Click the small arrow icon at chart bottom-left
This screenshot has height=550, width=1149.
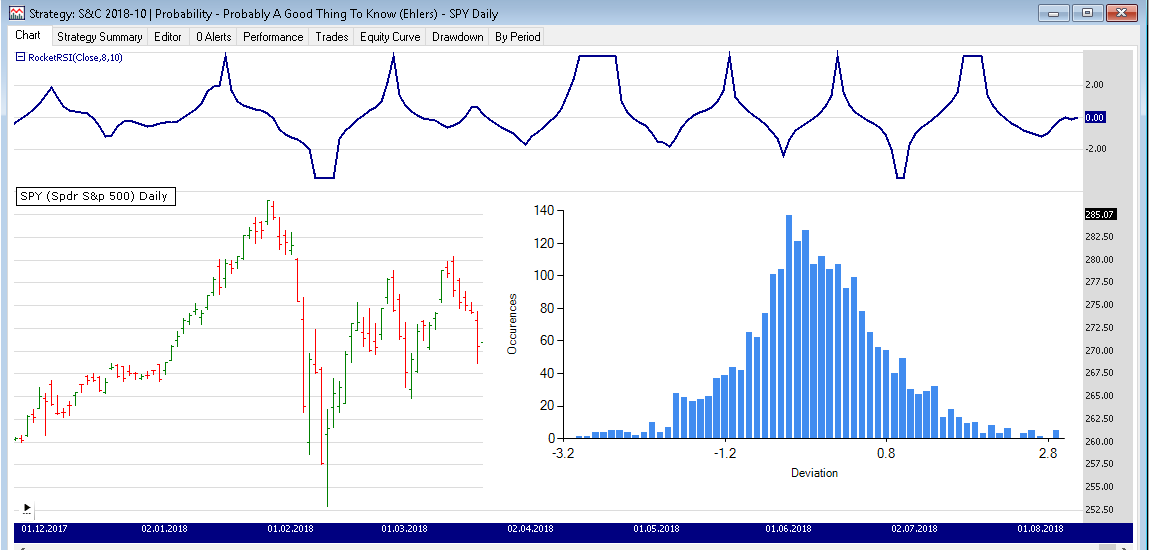coord(26,508)
